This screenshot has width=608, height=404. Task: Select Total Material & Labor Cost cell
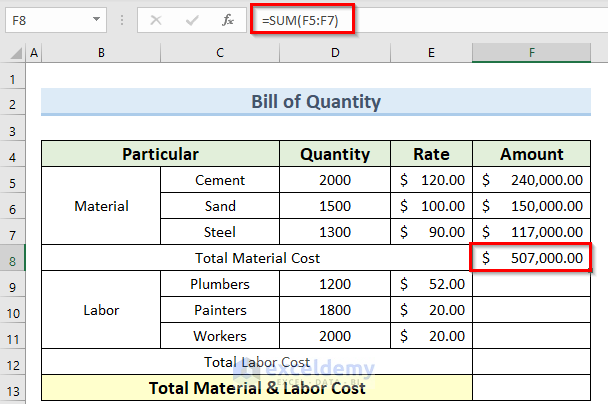coord(257,388)
